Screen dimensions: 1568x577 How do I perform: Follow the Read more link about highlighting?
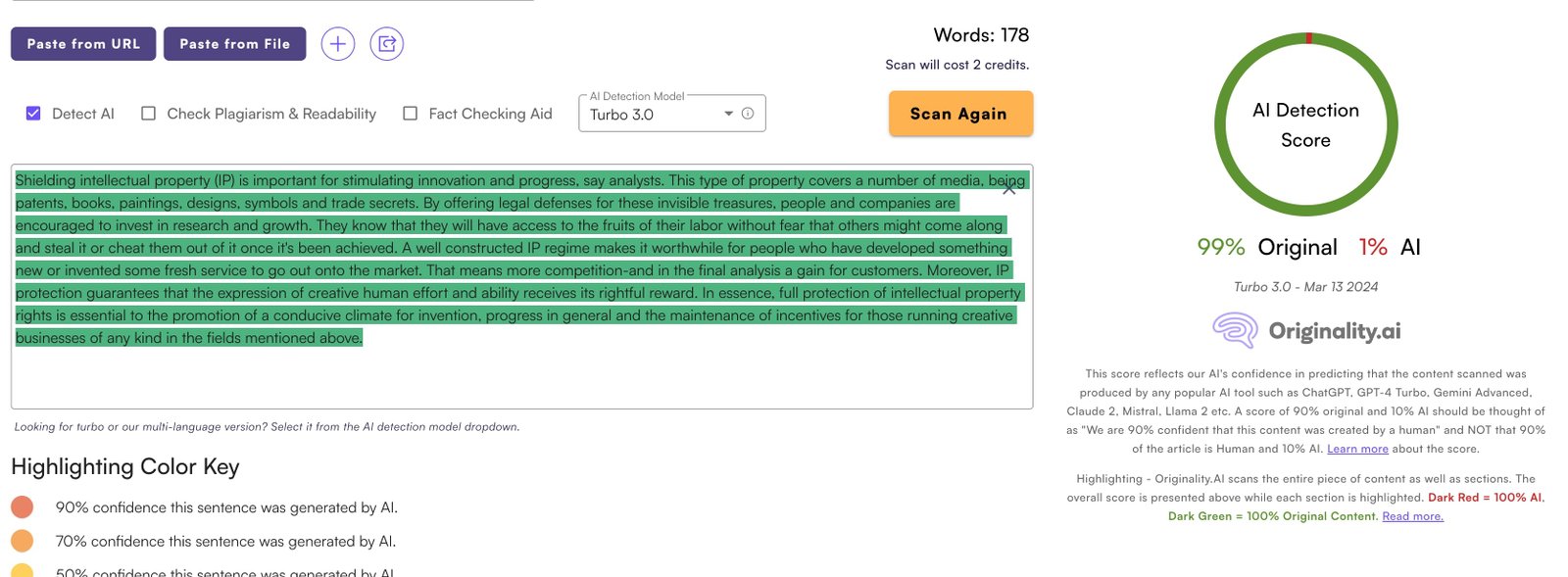tap(1412, 516)
